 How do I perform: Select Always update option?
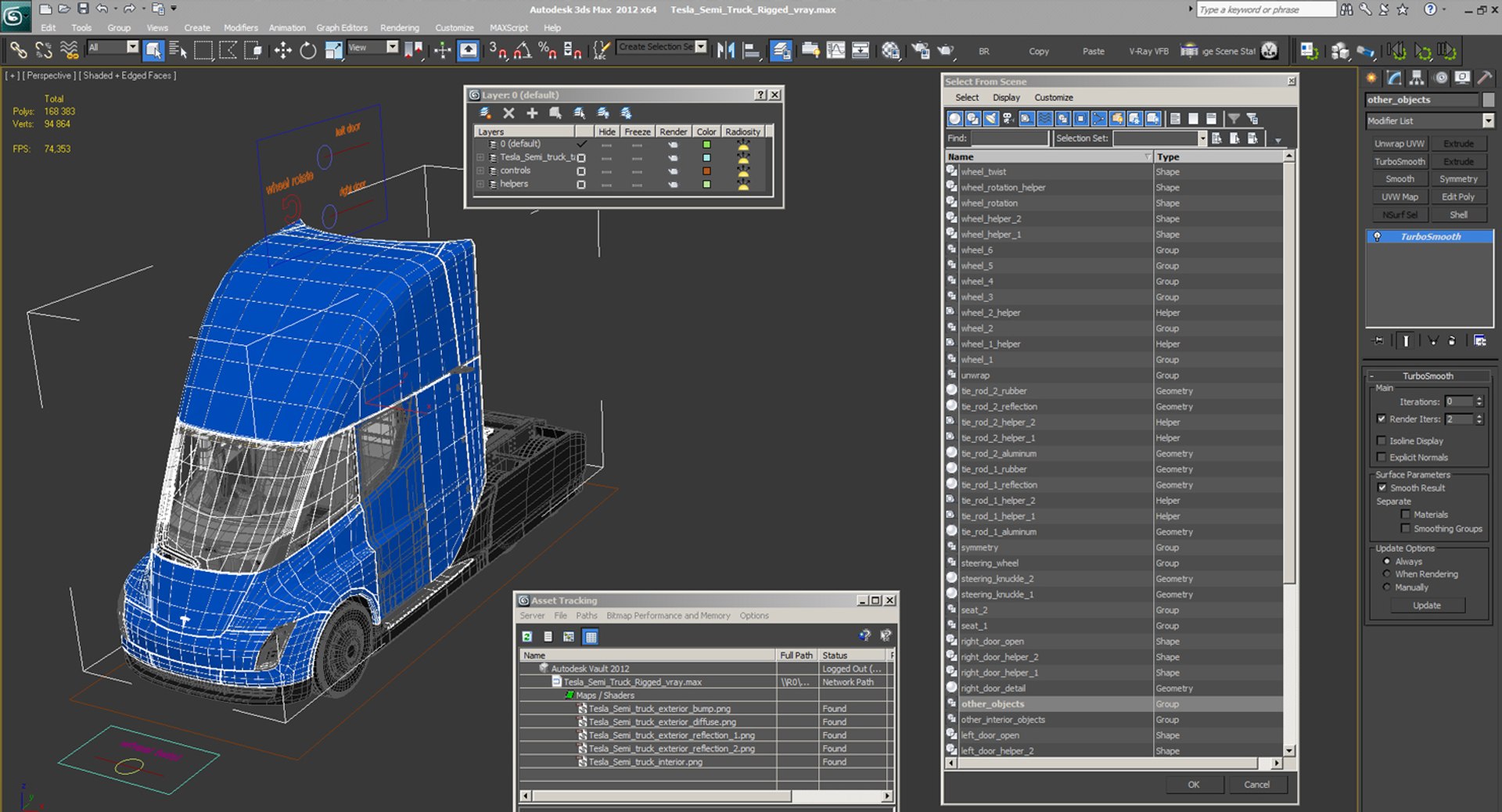pyautogui.click(x=1387, y=562)
